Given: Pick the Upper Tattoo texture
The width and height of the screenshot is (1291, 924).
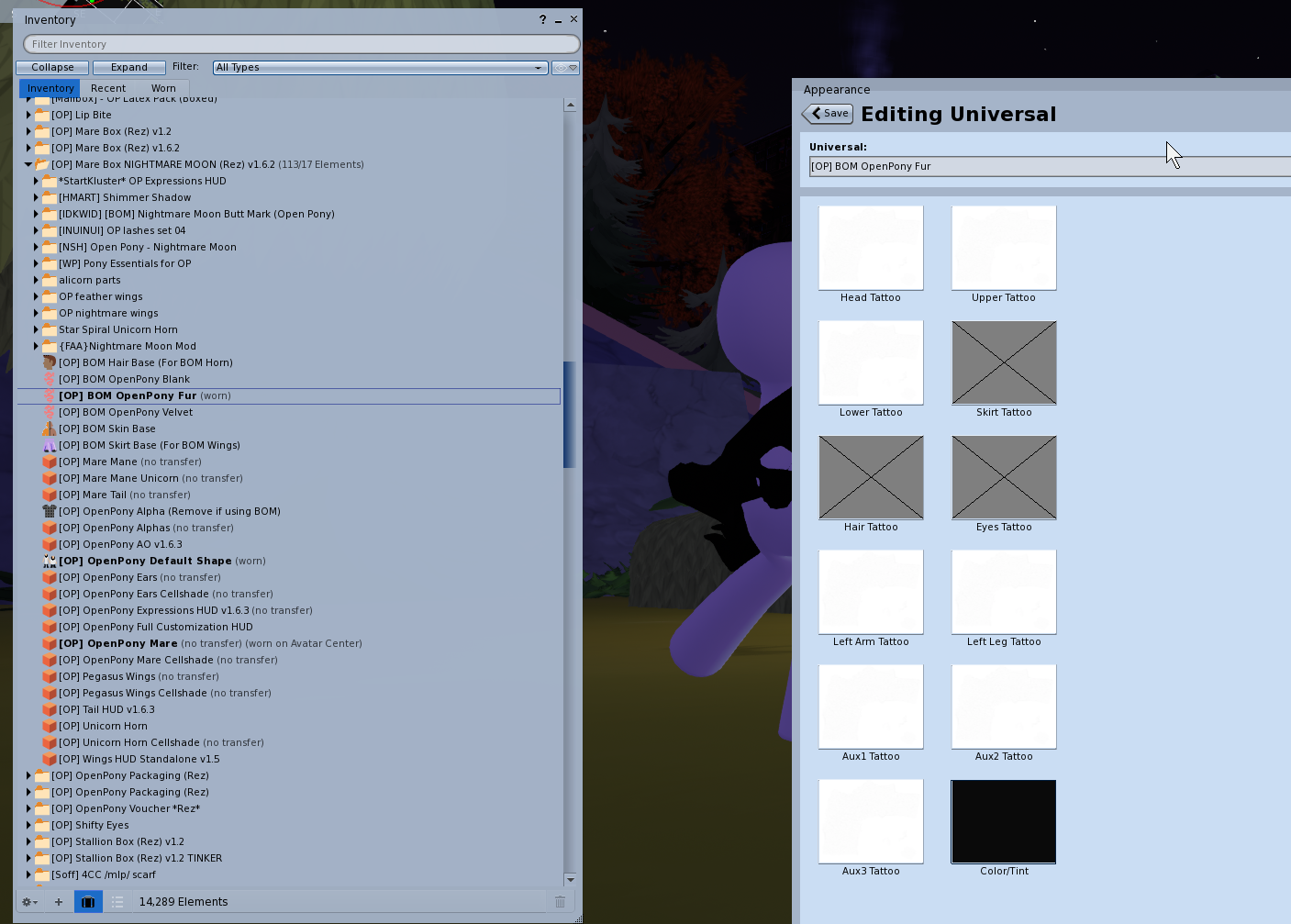Looking at the screenshot, I should (1004, 248).
